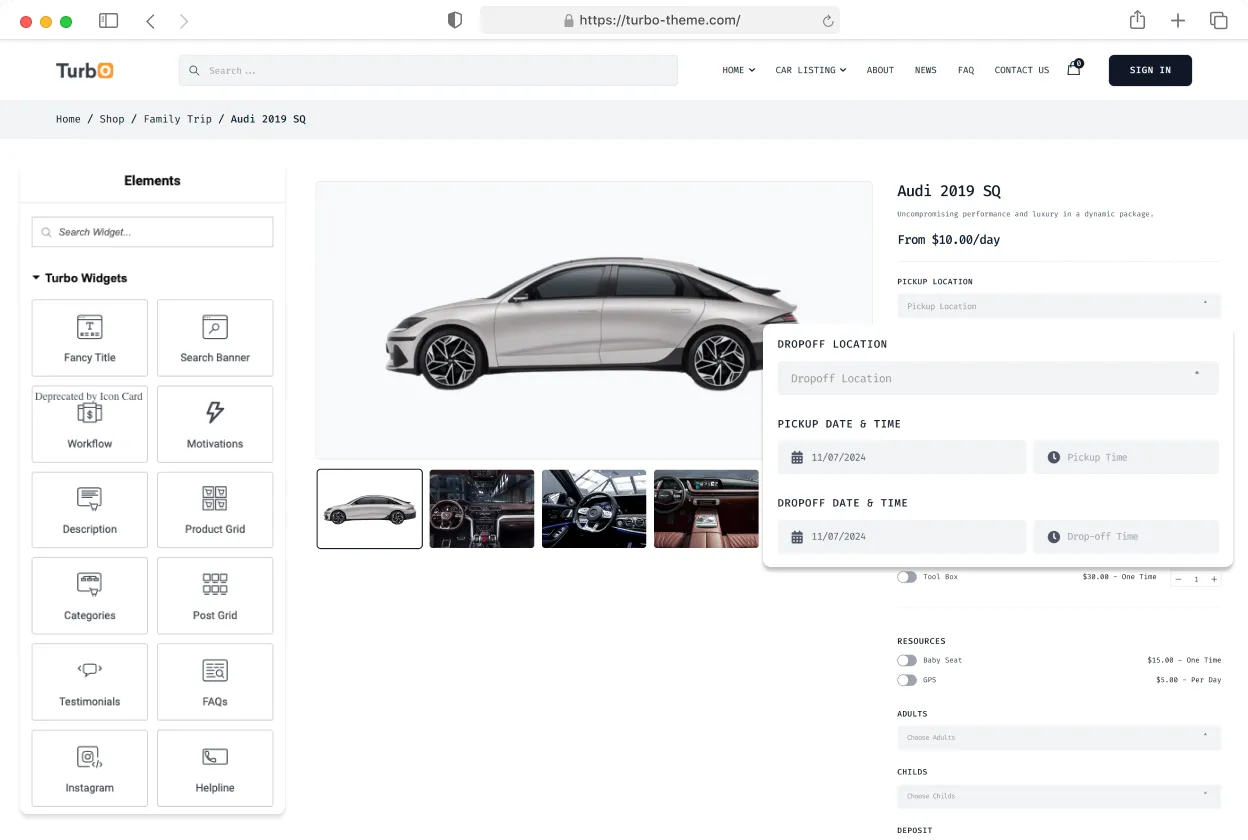Screen dimensions: 1248x840
Task: Pick the Motivations widget
Action: (215, 424)
